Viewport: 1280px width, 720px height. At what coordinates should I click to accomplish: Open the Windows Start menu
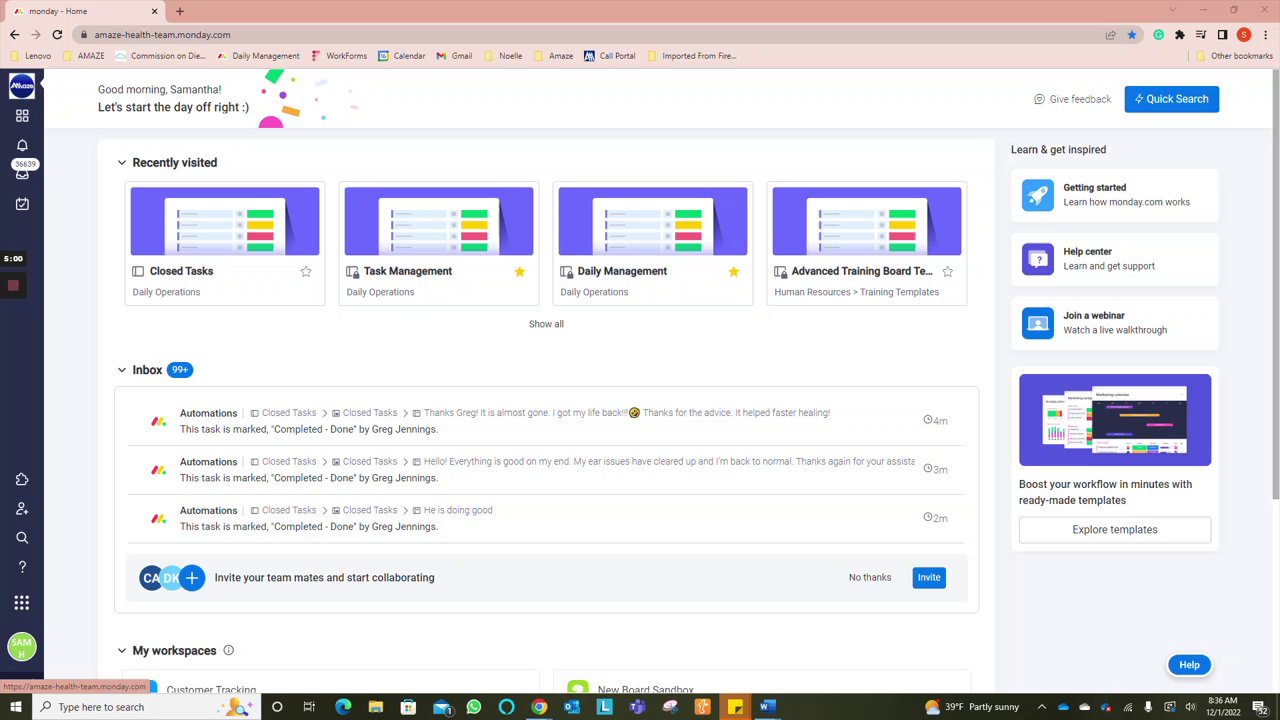click(x=16, y=707)
